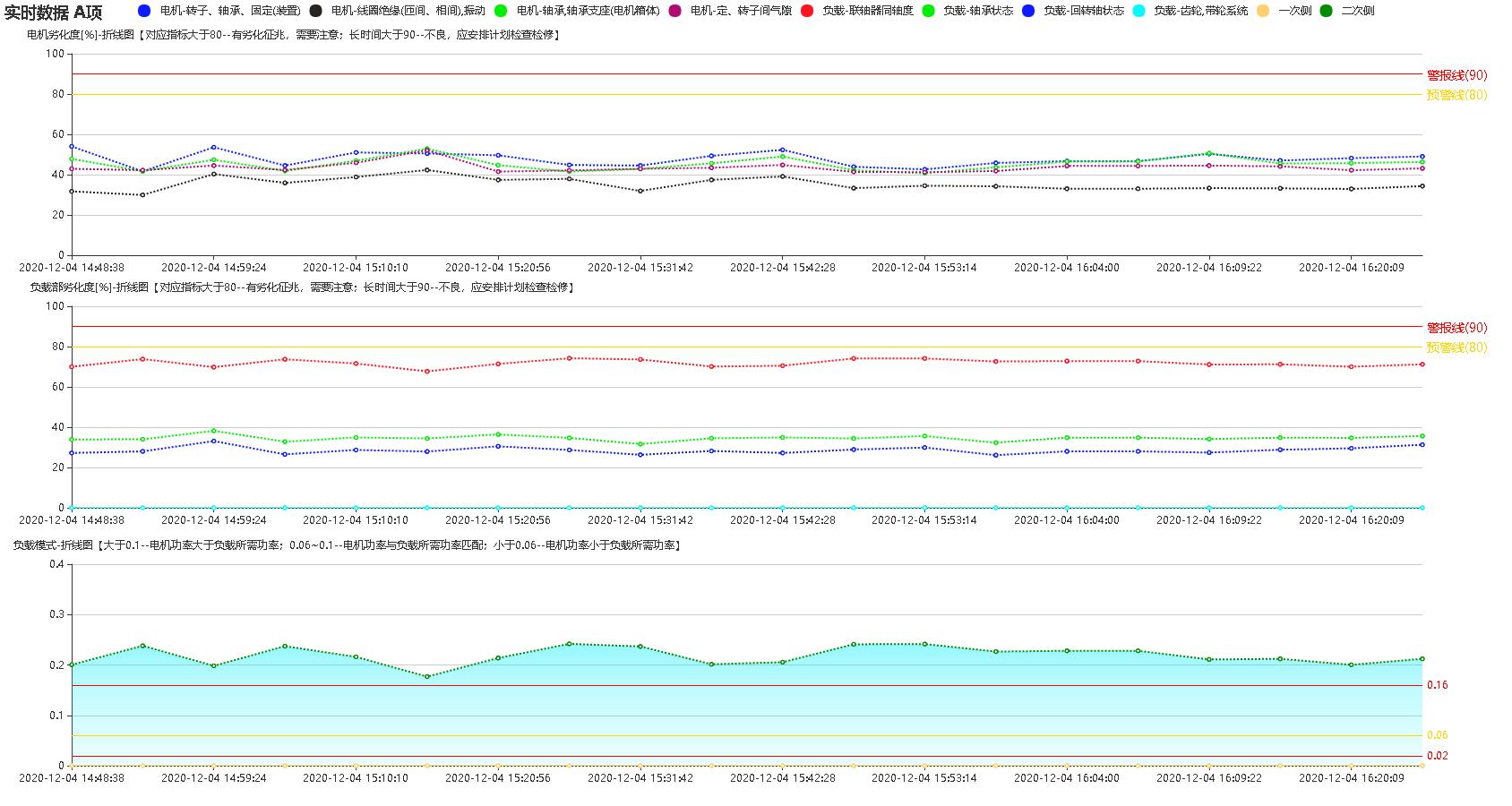Click load mode chart timestamp 2020-12-04 16:09:22
Viewport: 1512px width, 806px height.
point(1209,778)
